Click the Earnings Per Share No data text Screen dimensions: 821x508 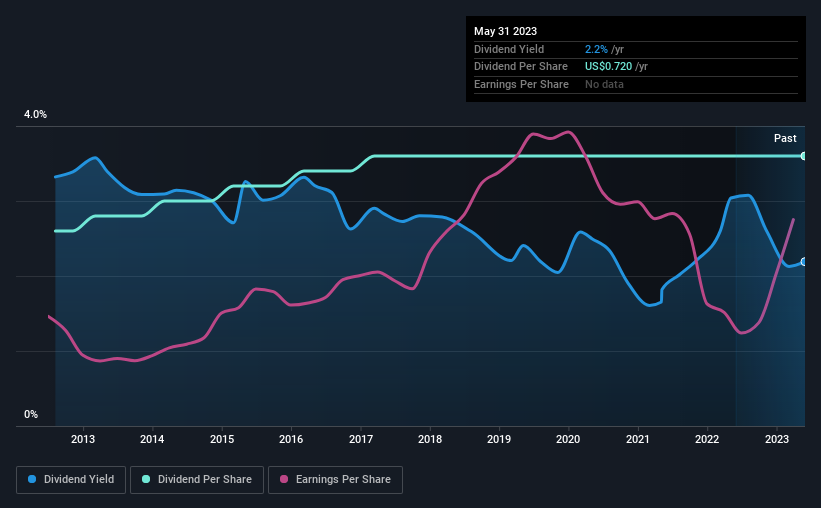click(x=604, y=84)
